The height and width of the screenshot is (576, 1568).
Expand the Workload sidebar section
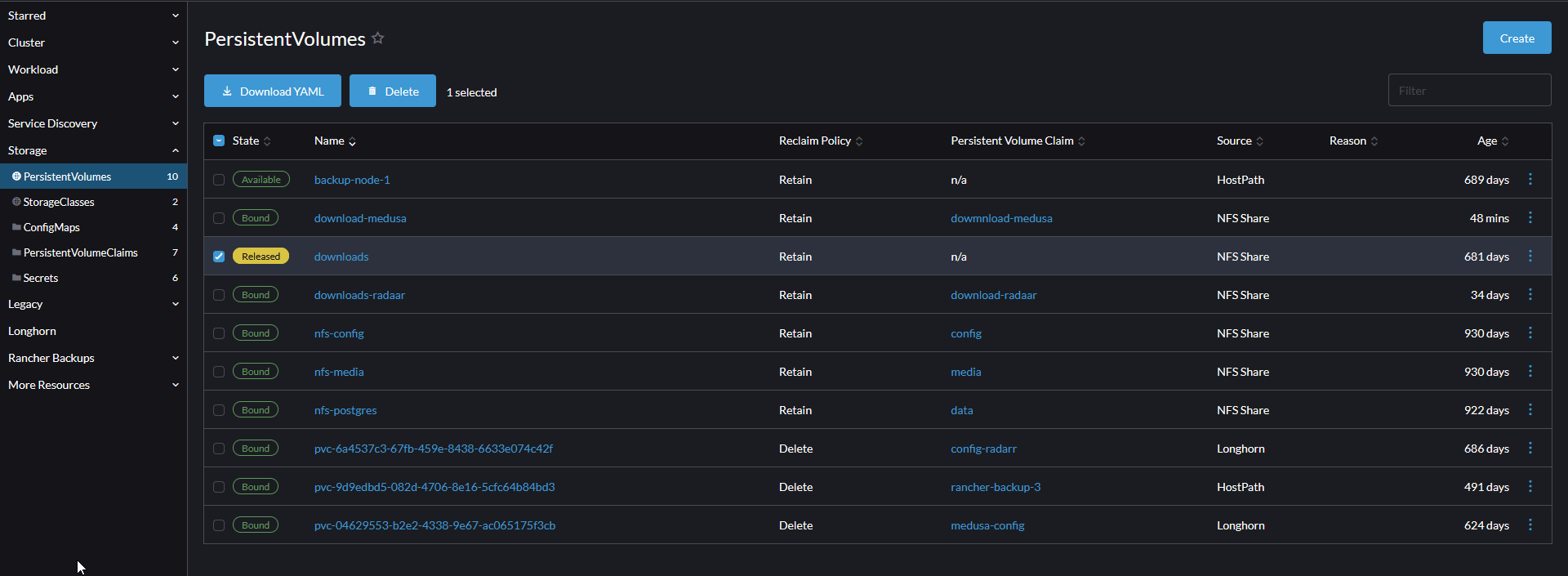[x=175, y=69]
